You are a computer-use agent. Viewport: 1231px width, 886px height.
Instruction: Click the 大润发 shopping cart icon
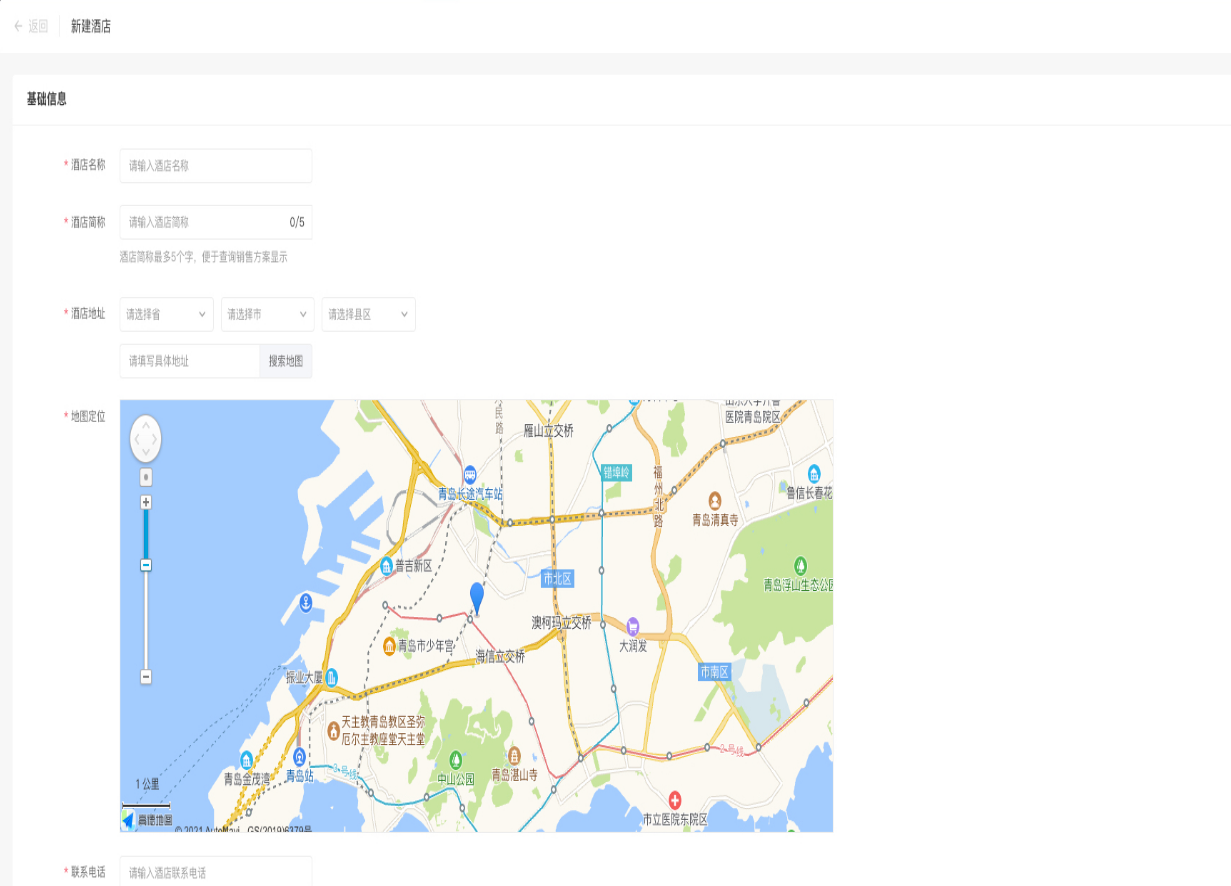point(633,627)
